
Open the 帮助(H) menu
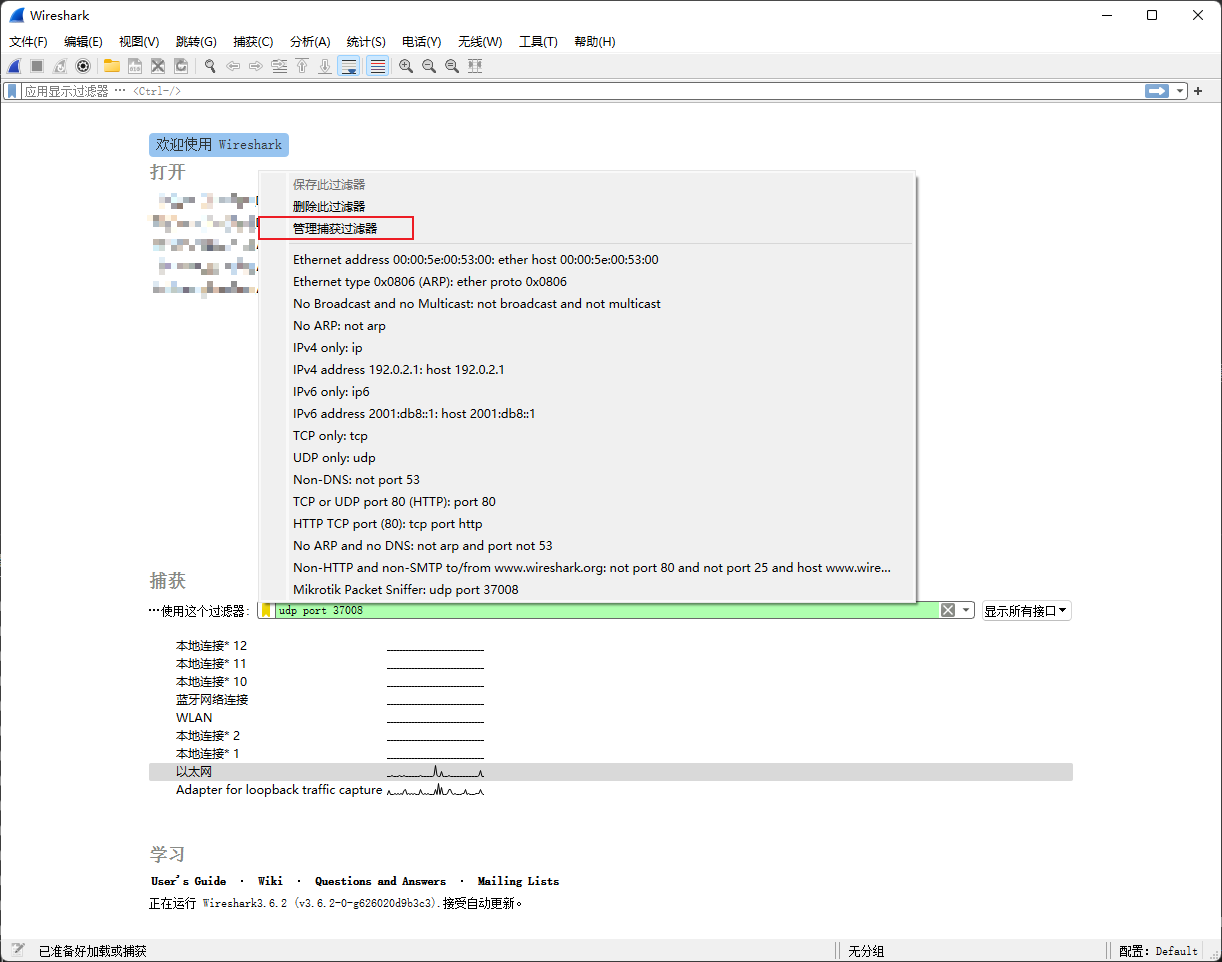coord(595,42)
